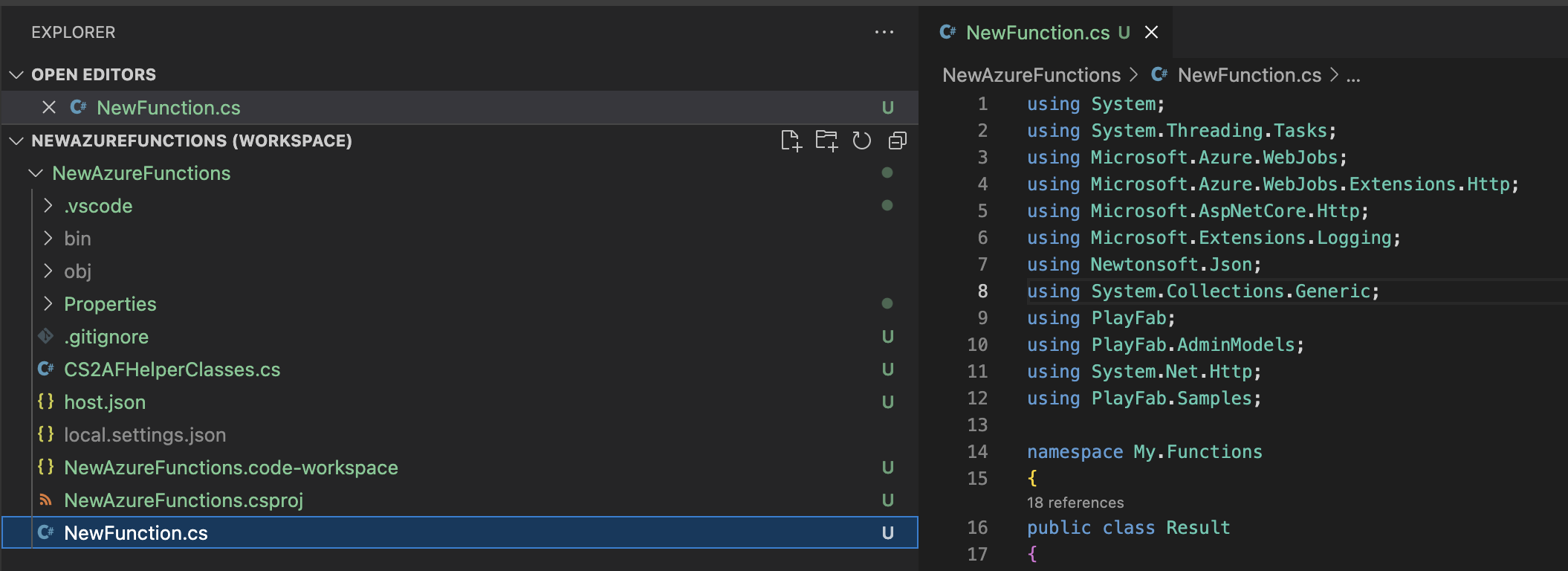This screenshot has height=571, width=1568.
Task: Click the New File icon in workspace header
Action: pos(791,141)
